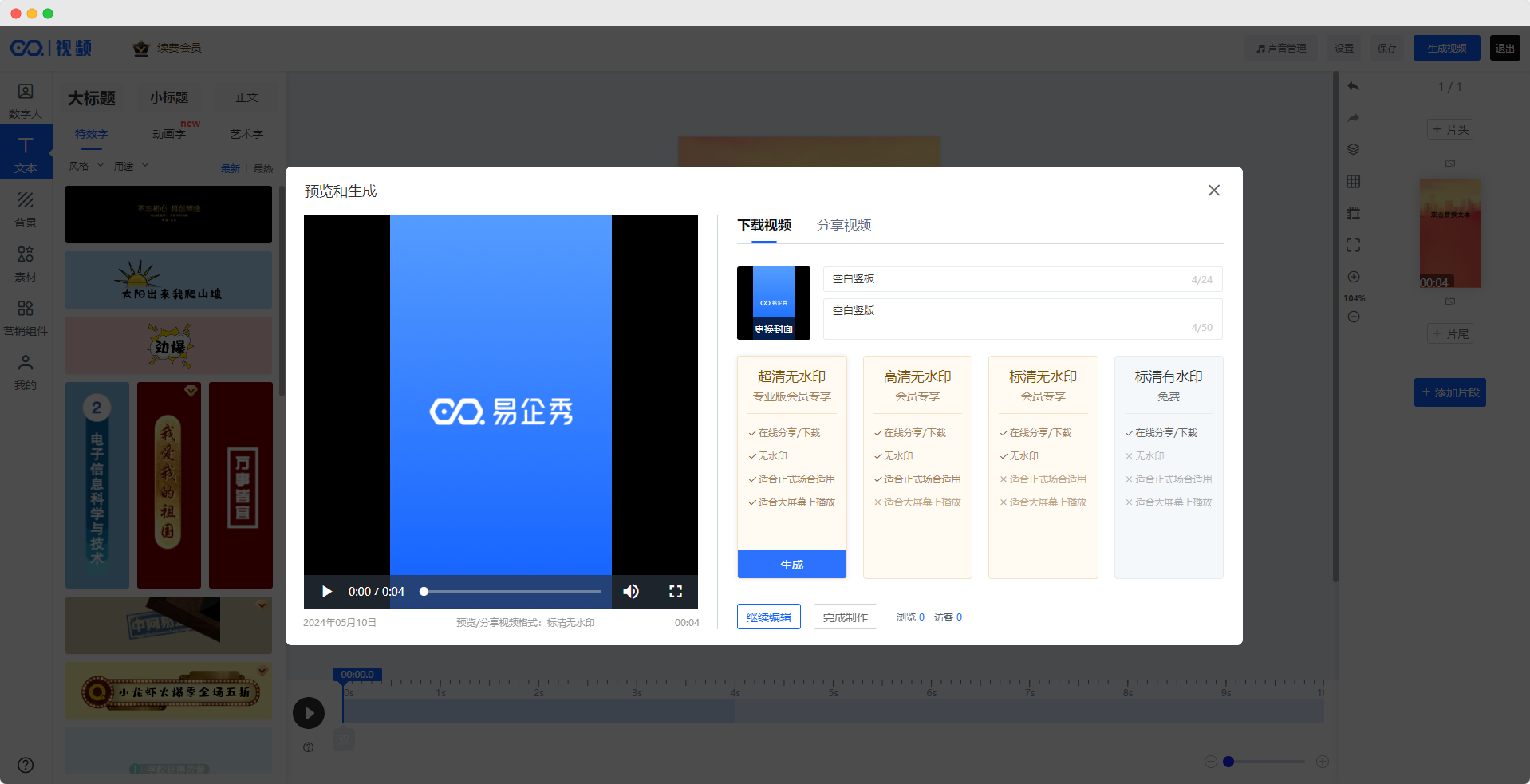Select the 00:04 scene thumbnail
This screenshot has height=784, width=1530.
point(1450,234)
